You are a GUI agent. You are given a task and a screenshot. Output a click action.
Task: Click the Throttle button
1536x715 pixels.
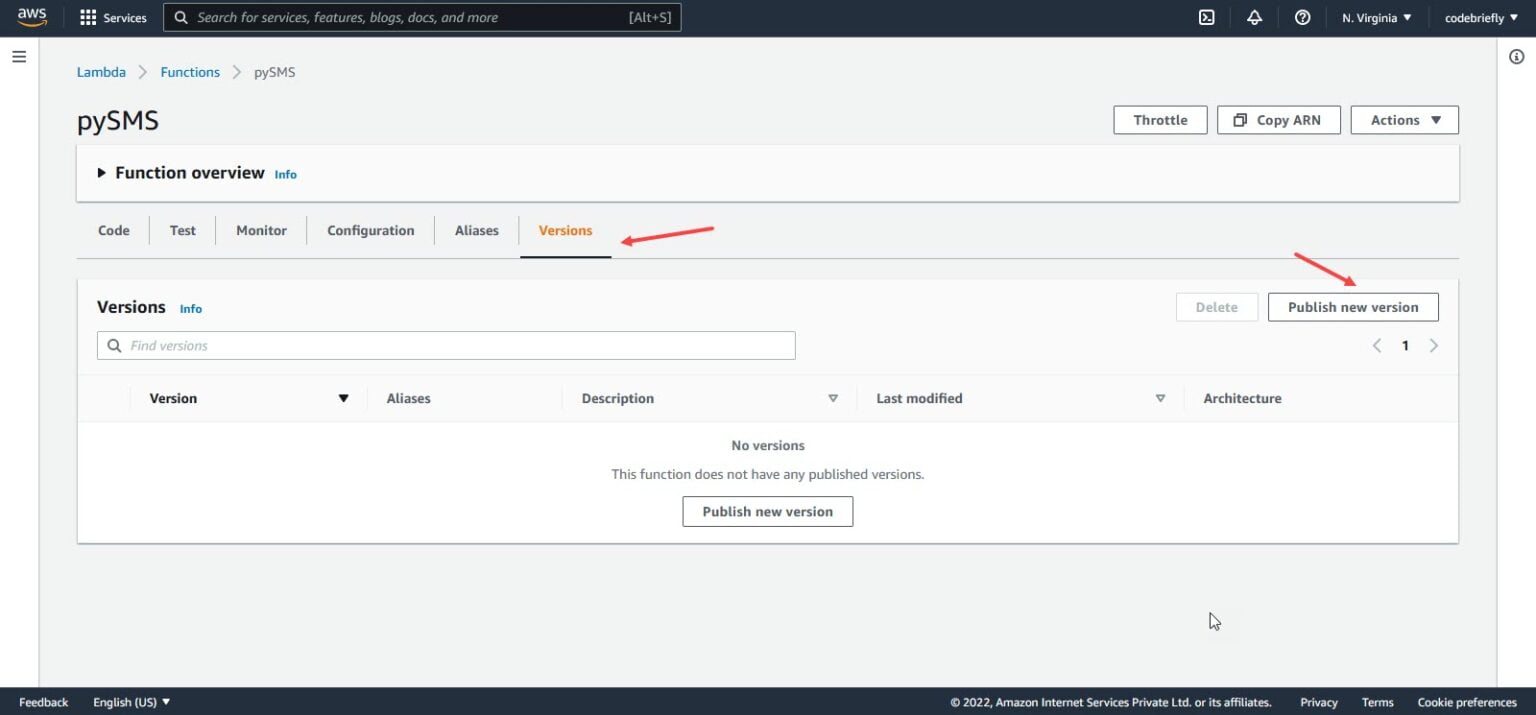[1160, 120]
